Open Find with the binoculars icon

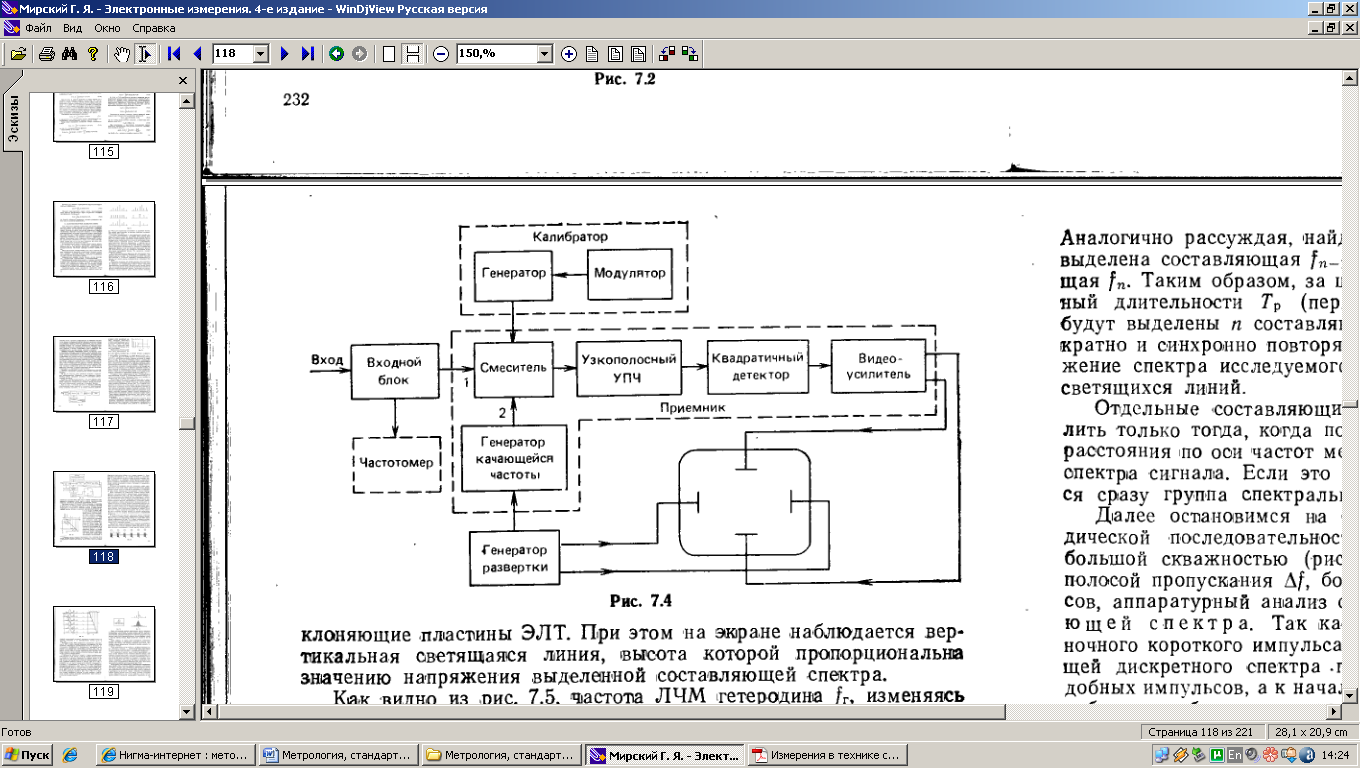(69, 54)
